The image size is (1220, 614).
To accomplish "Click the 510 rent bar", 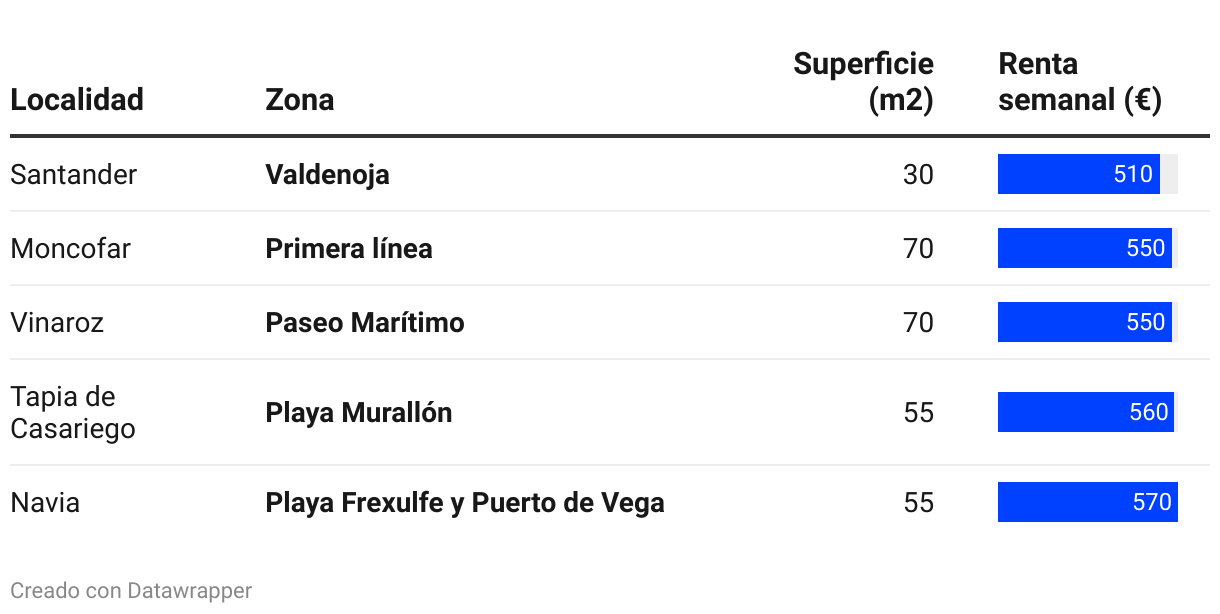I will tap(1079, 174).
